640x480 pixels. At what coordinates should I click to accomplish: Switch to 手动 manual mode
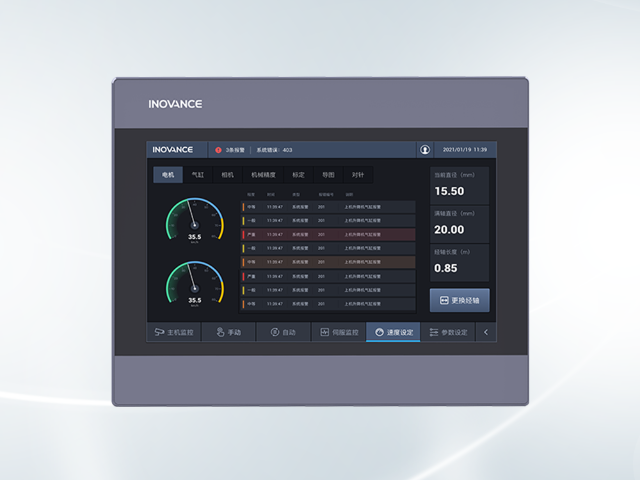pos(229,332)
